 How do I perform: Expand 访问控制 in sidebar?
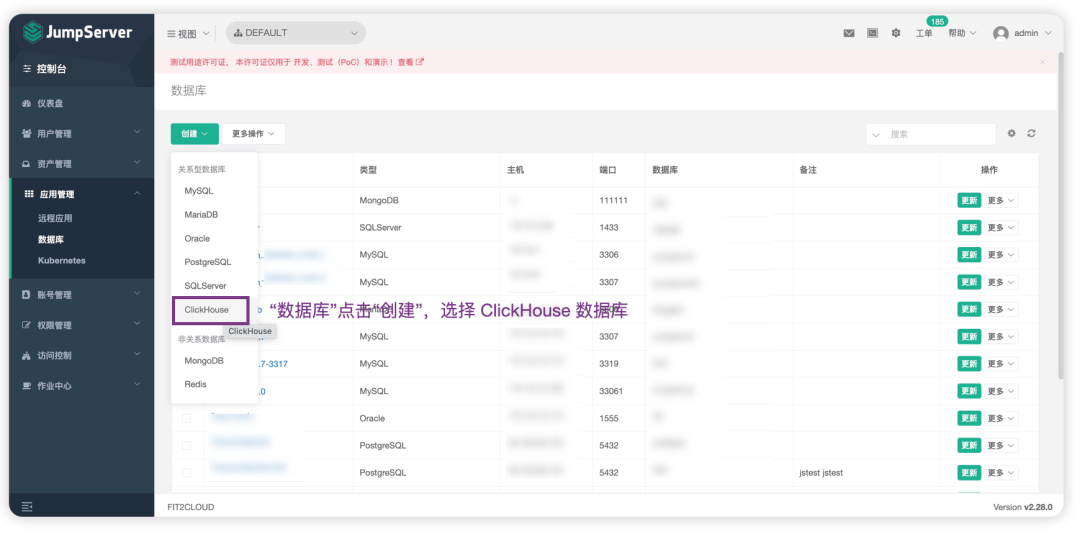[82, 355]
